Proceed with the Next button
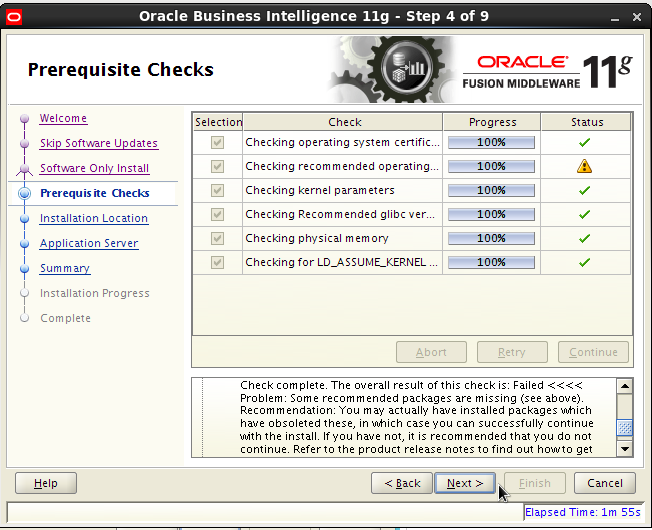The height and width of the screenshot is (530, 652). pos(465,483)
